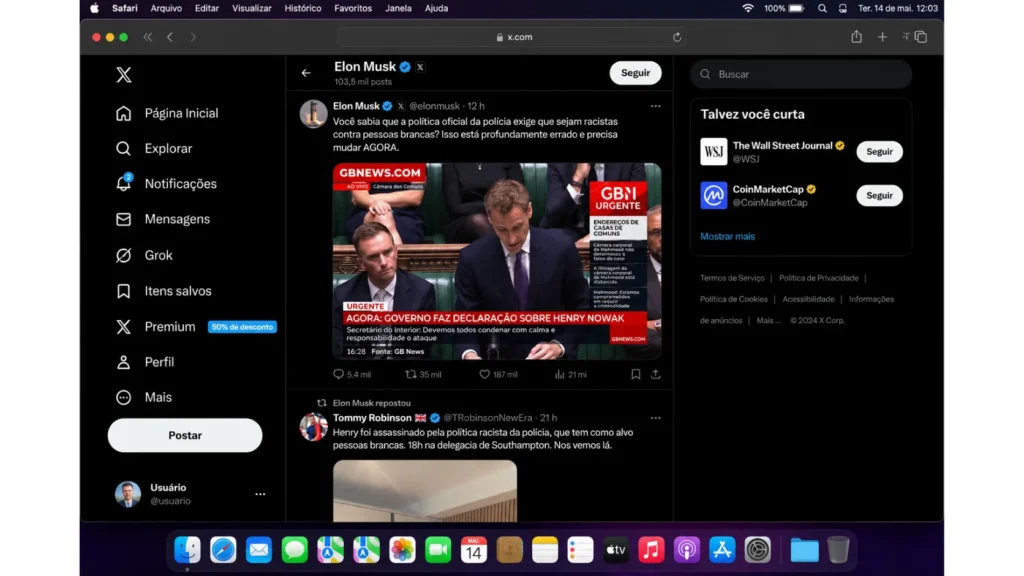Open Acessibilidade footer link

(808, 299)
